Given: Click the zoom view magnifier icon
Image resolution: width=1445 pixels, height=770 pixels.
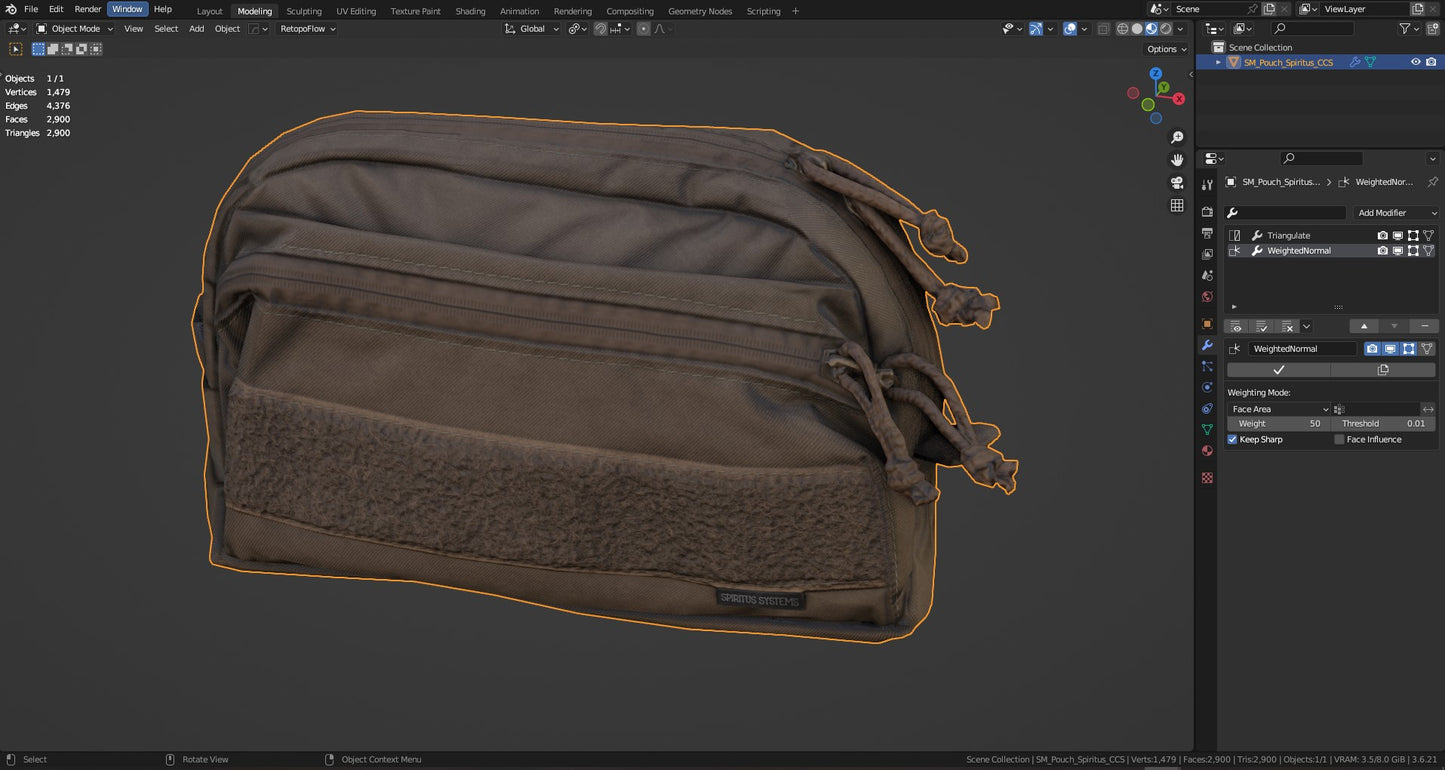Looking at the screenshot, I should click(x=1177, y=137).
